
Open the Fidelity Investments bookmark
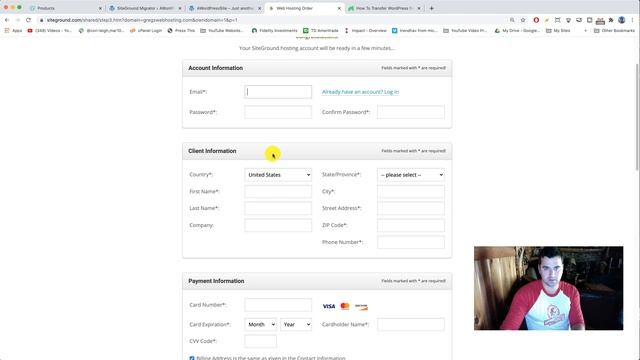pyautogui.click(x=274, y=31)
